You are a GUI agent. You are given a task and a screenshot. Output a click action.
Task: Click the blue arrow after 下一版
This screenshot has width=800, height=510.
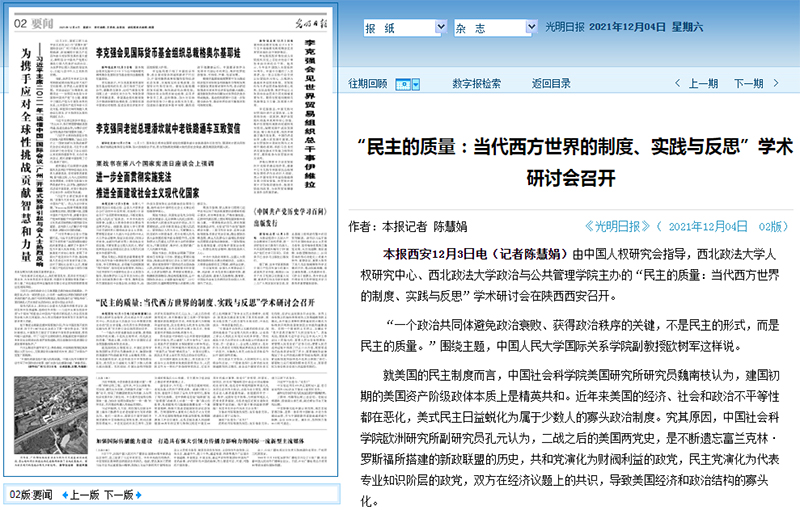[x=139, y=495]
